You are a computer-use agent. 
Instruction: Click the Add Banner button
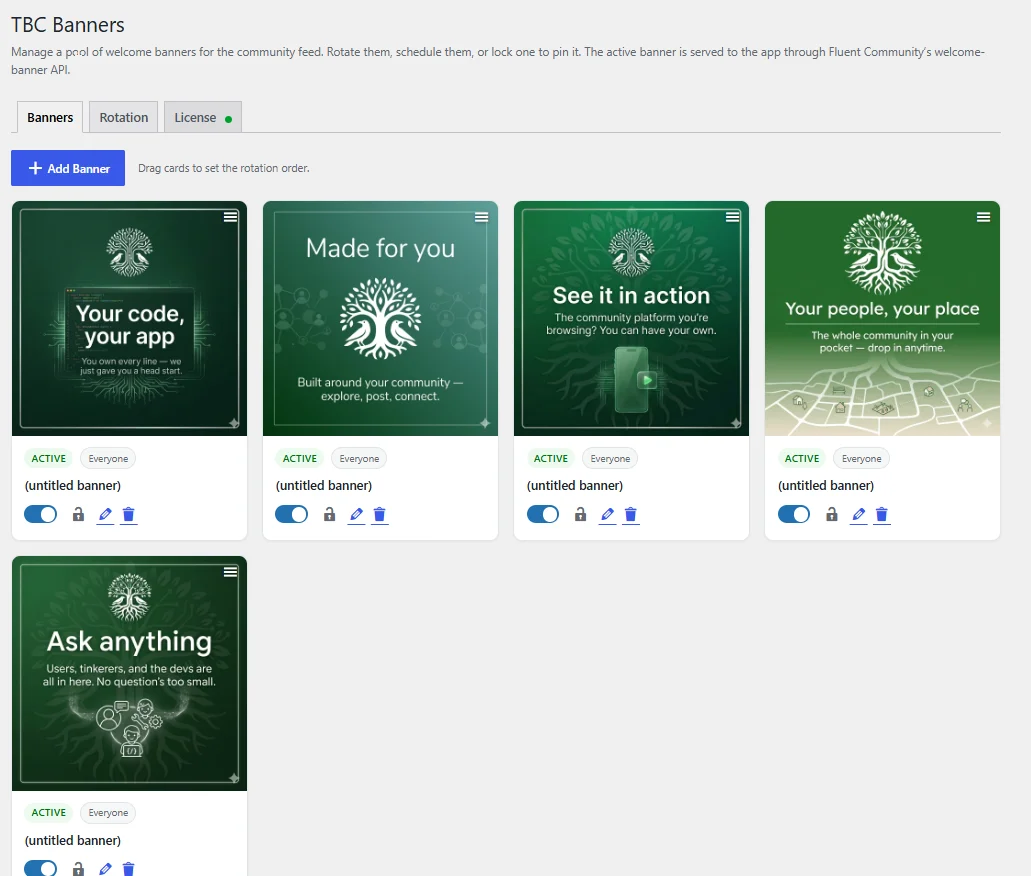click(68, 168)
